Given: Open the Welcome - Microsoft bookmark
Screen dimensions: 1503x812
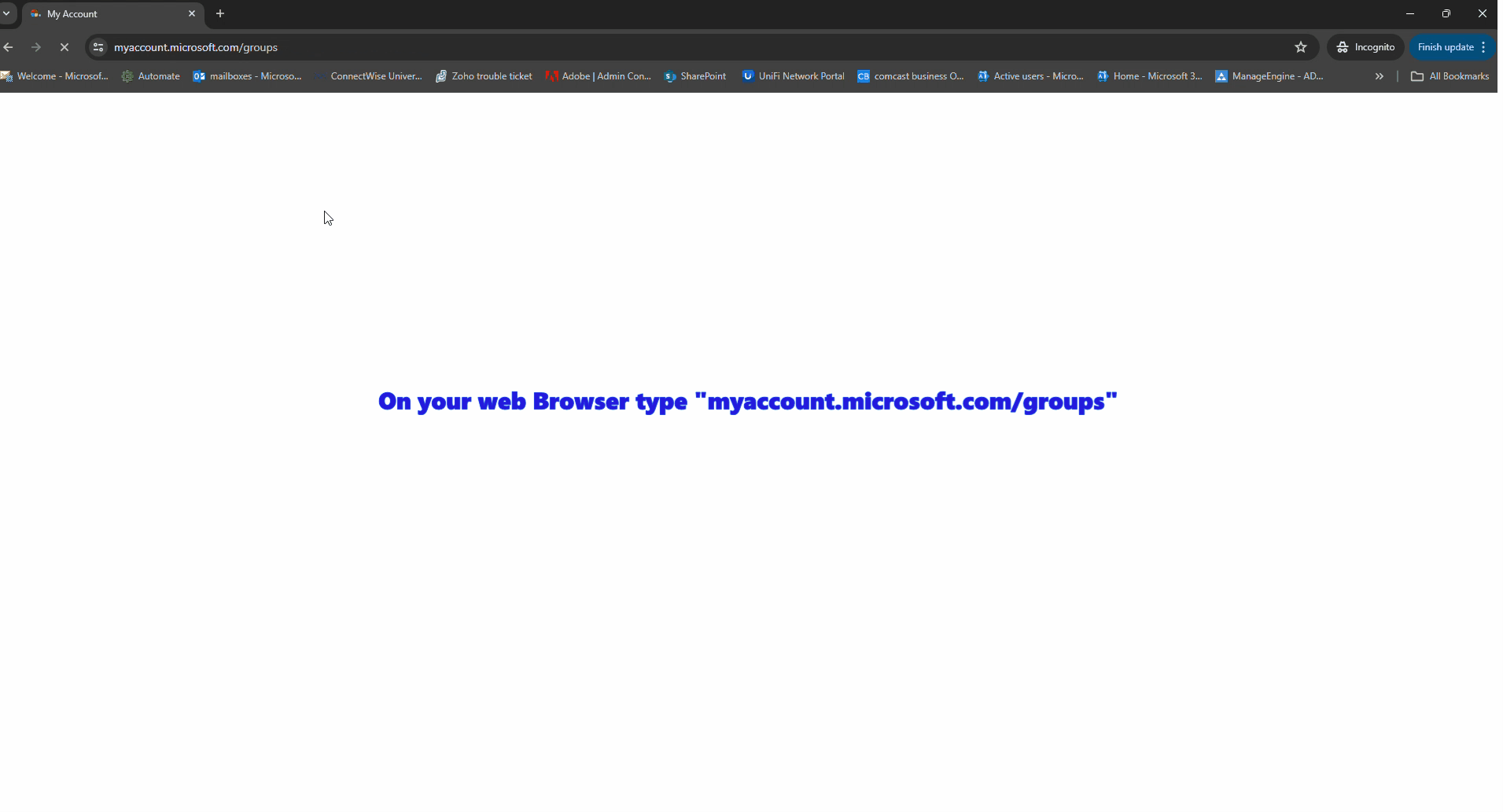Looking at the screenshot, I should [55, 76].
